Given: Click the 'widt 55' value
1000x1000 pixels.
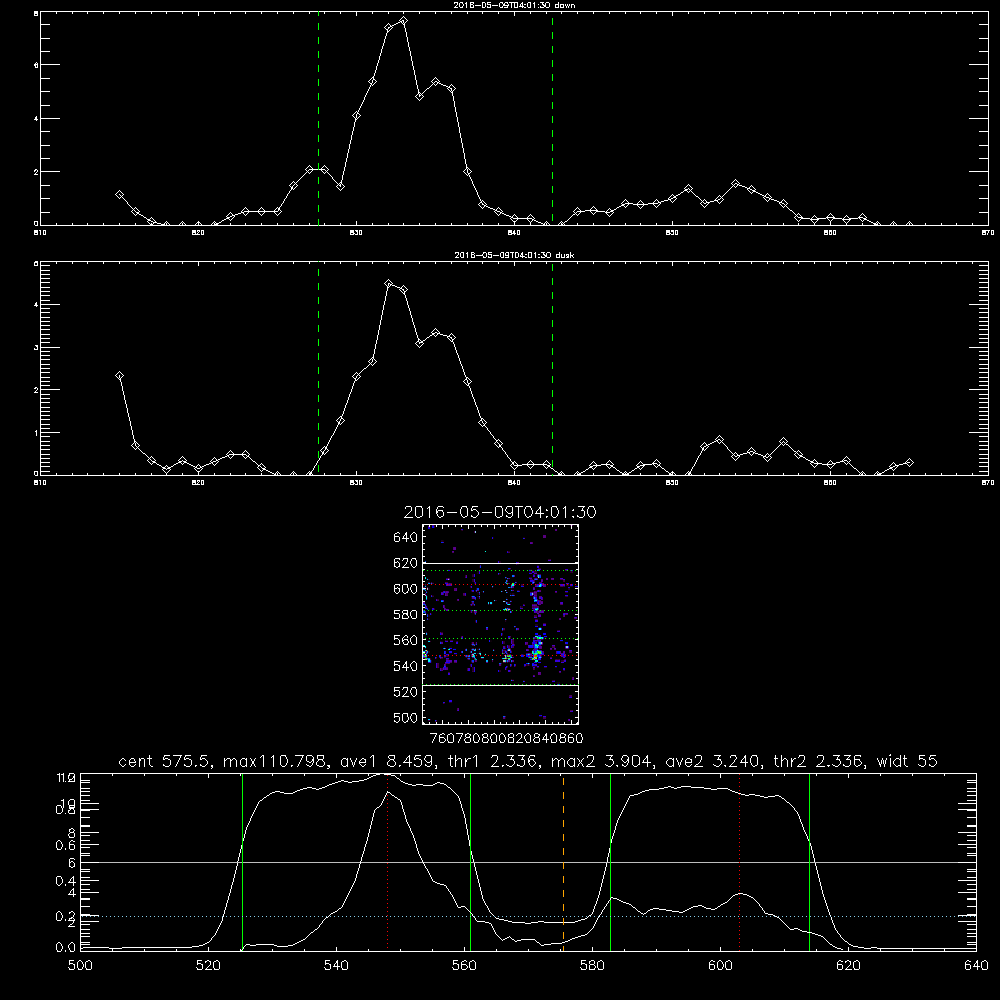Looking at the screenshot, I should [907, 761].
